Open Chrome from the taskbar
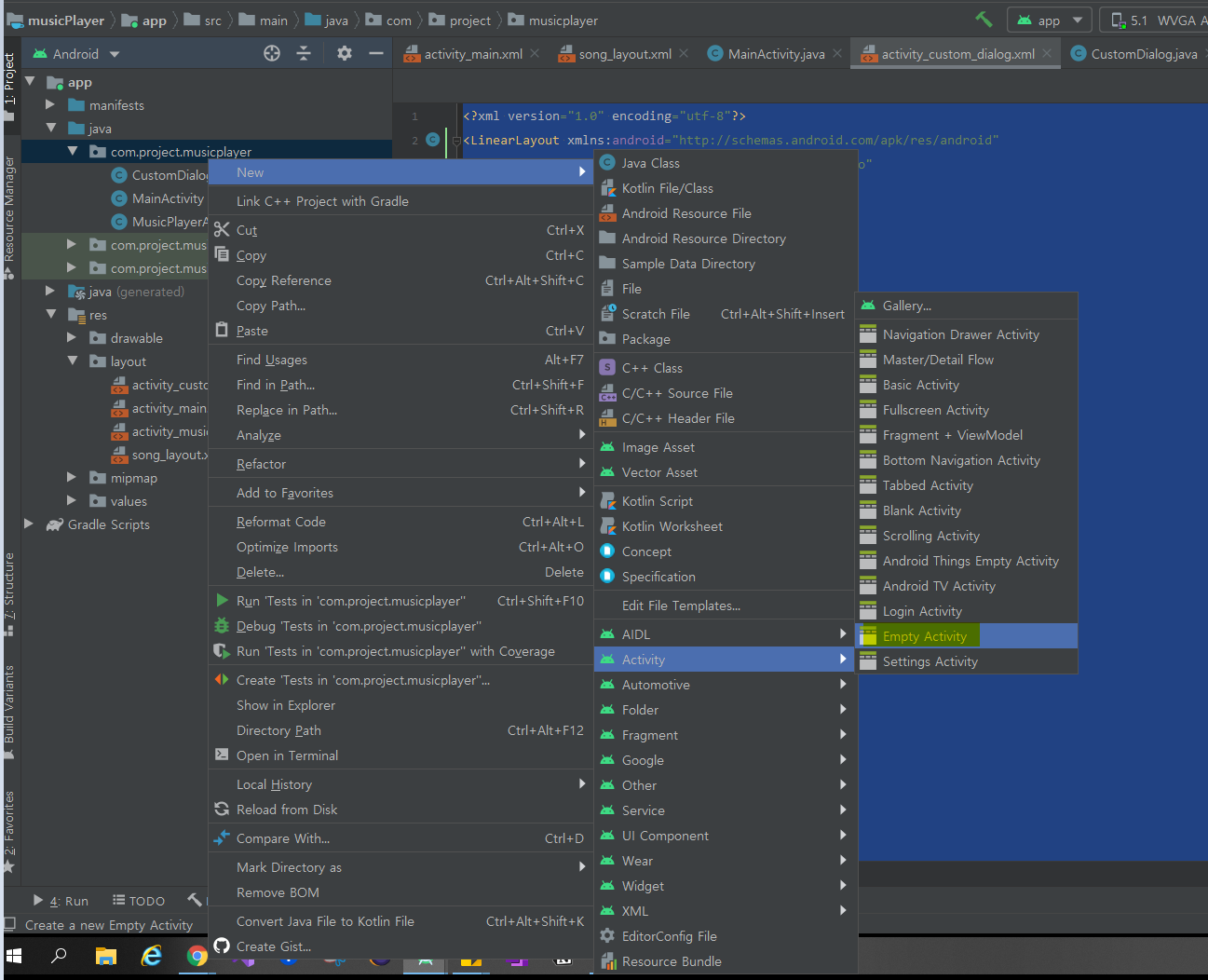This screenshot has height=980, width=1208. [x=197, y=956]
